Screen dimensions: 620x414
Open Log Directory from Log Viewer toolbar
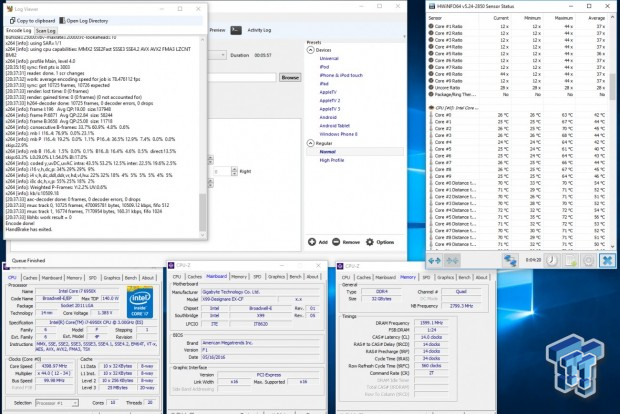pos(84,21)
